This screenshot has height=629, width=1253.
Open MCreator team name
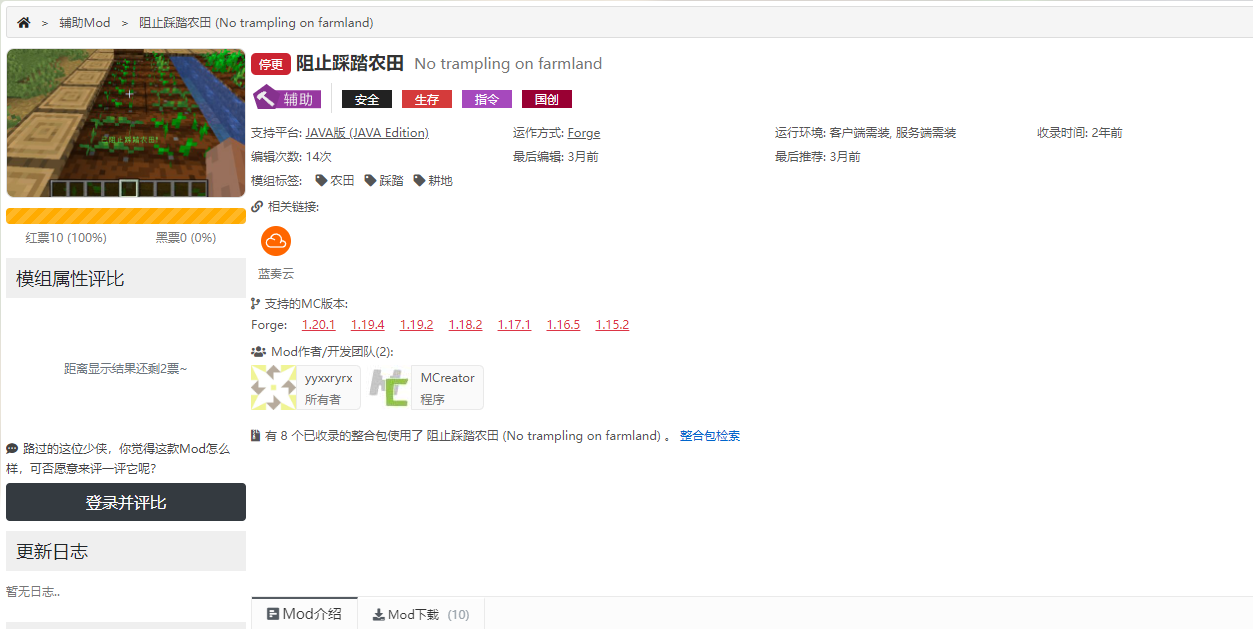pyautogui.click(x=448, y=378)
